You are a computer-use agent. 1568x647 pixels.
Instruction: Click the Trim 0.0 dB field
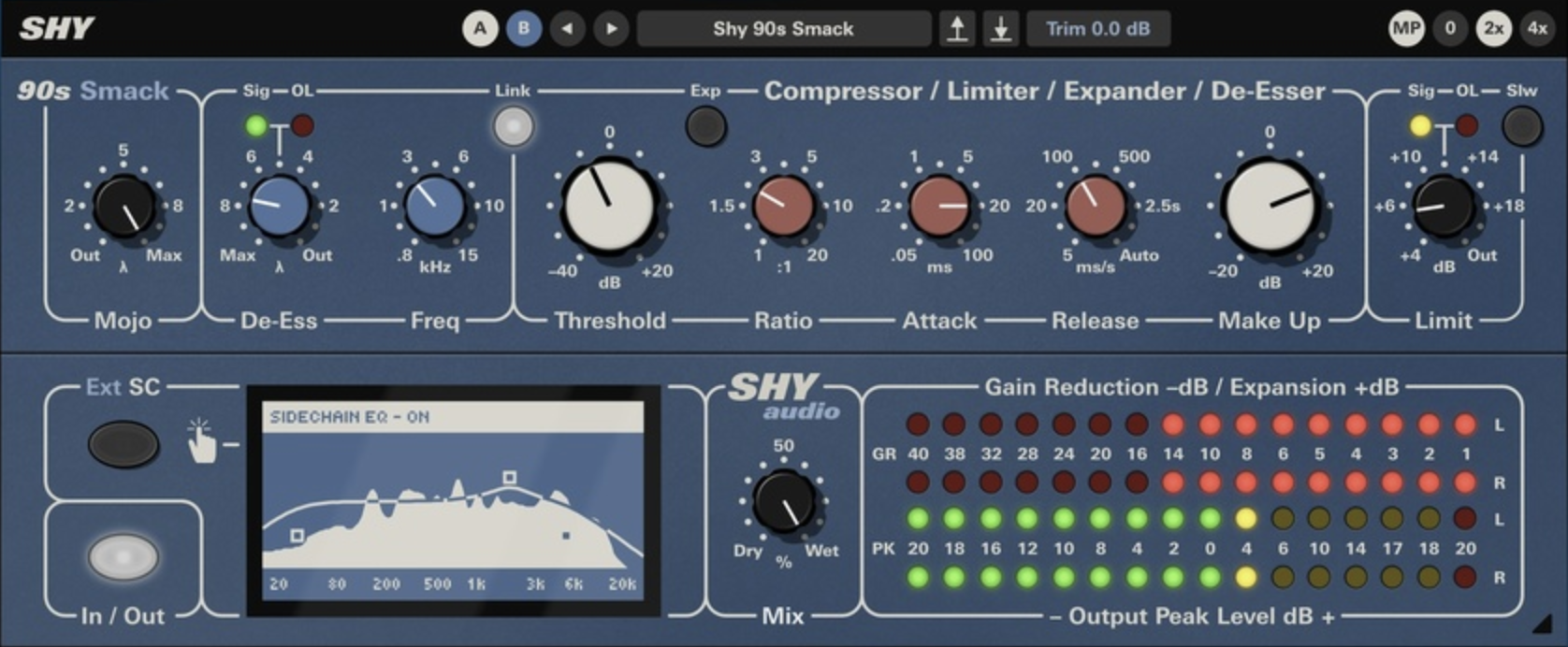click(1098, 28)
